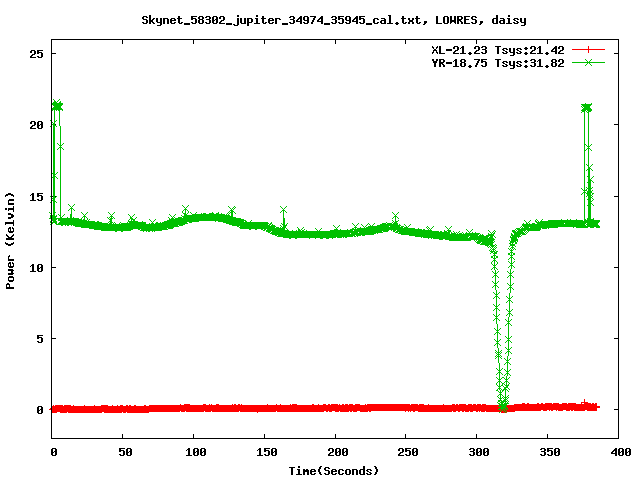Click the bottom of the green dip near 320 seconds

click(x=503, y=406)
